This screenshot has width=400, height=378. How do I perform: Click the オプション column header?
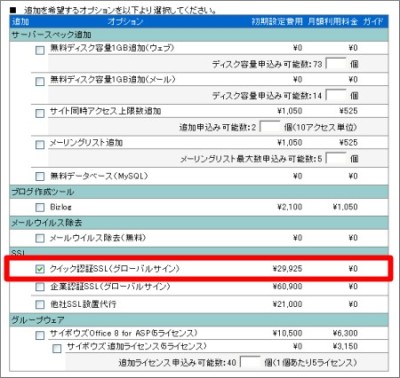tap(125, 22)
